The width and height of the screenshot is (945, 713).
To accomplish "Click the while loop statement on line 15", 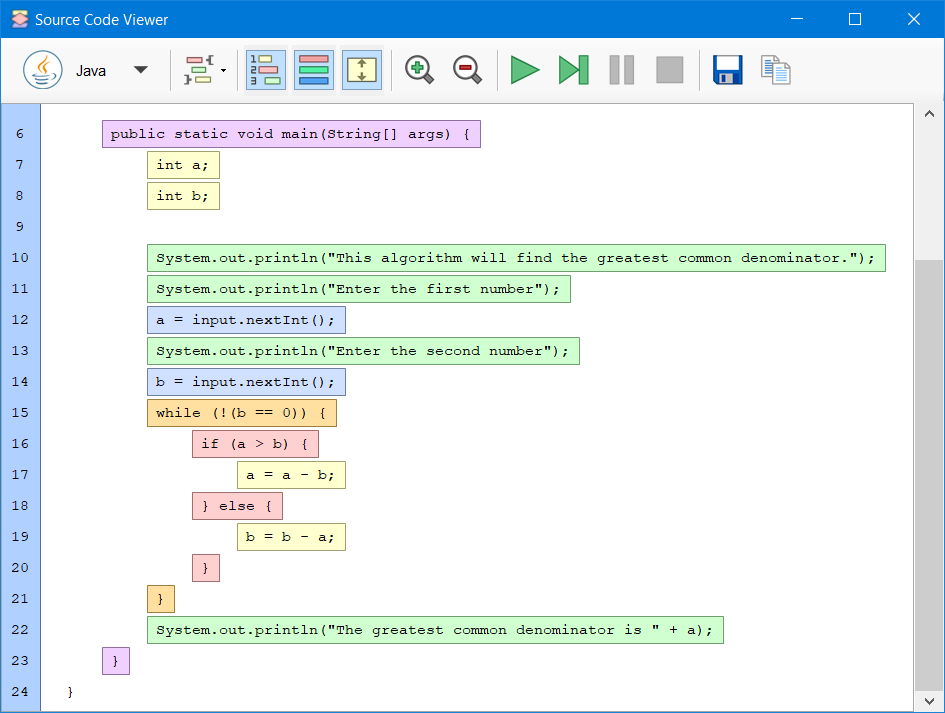I will click(x=240, y=412).
